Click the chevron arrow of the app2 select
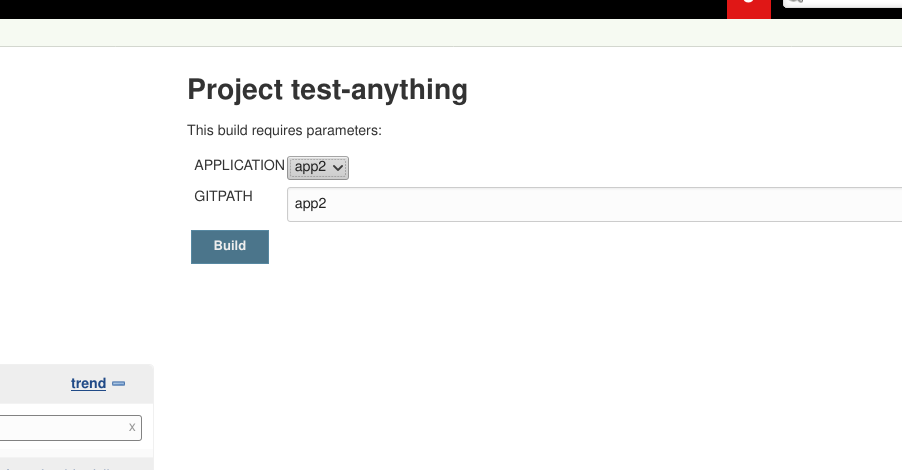The image size is (902, 470). pos(337,168)
